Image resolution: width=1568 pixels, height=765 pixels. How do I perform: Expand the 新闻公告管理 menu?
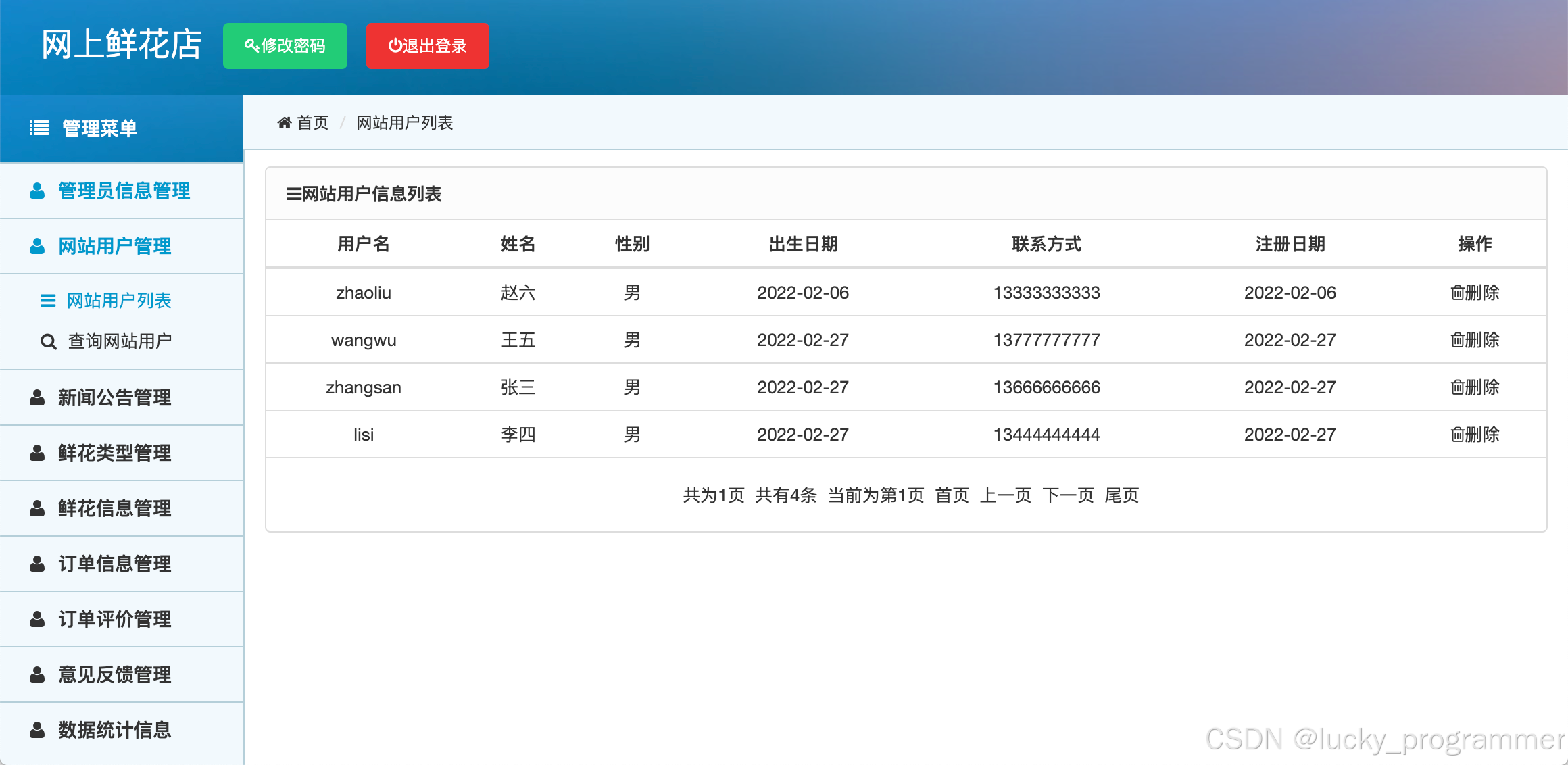point(114,397)
